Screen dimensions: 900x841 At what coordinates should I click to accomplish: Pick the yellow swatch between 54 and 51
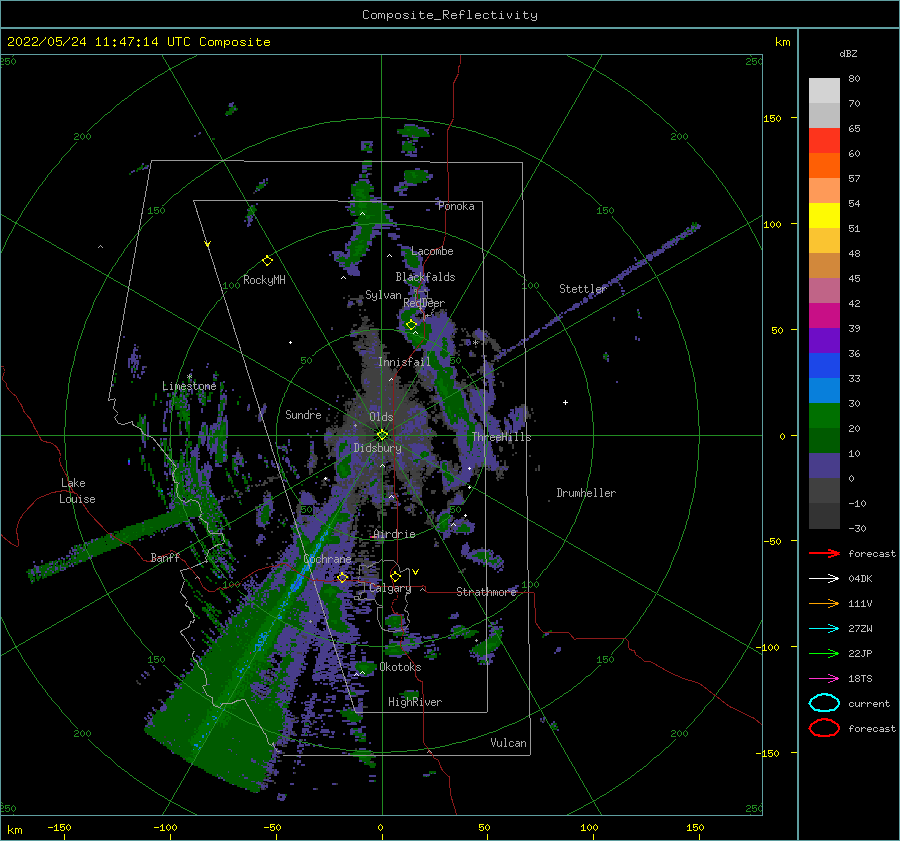point(824,216)
